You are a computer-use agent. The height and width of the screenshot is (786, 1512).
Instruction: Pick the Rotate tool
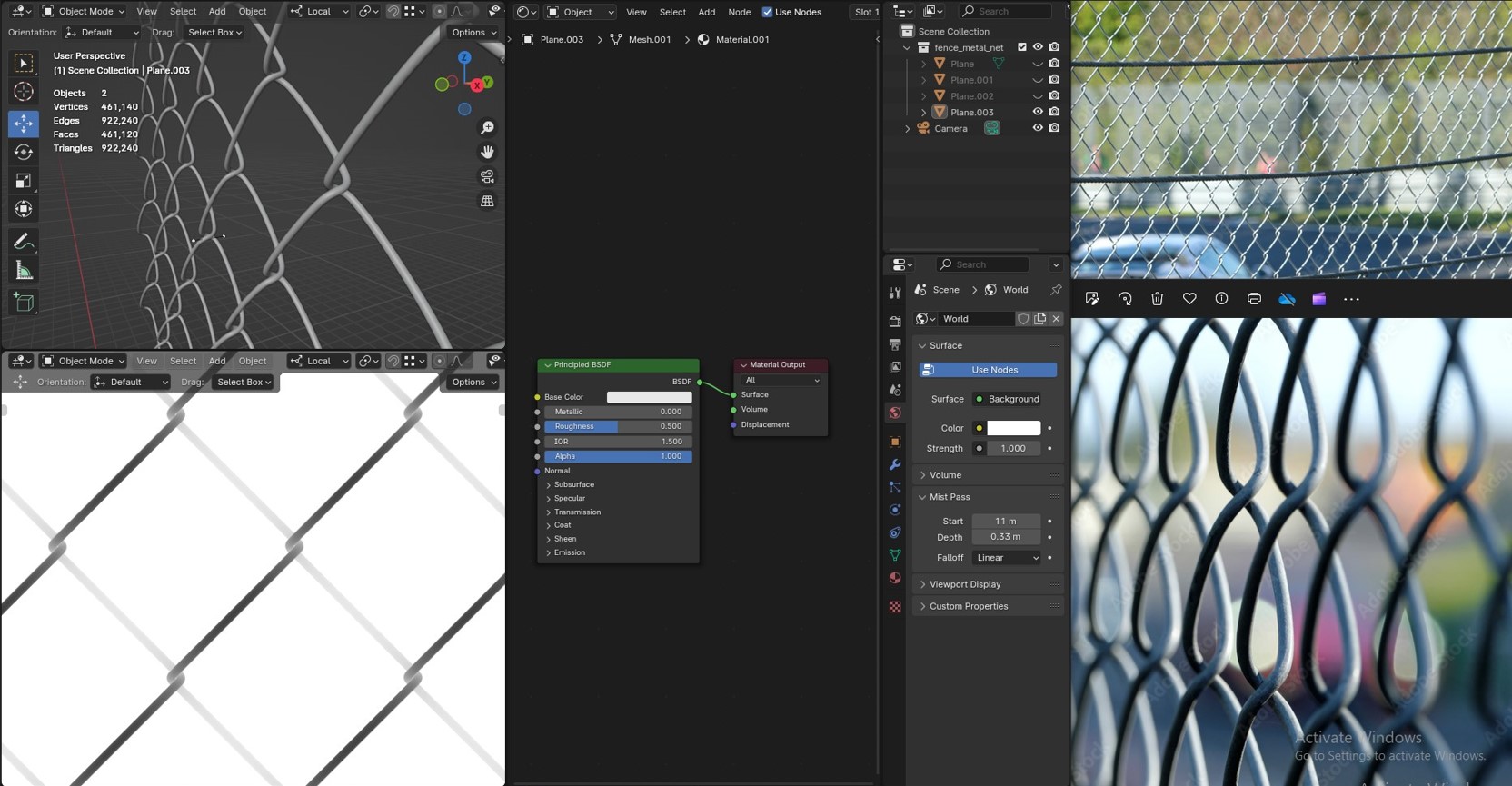click(24, 152)
